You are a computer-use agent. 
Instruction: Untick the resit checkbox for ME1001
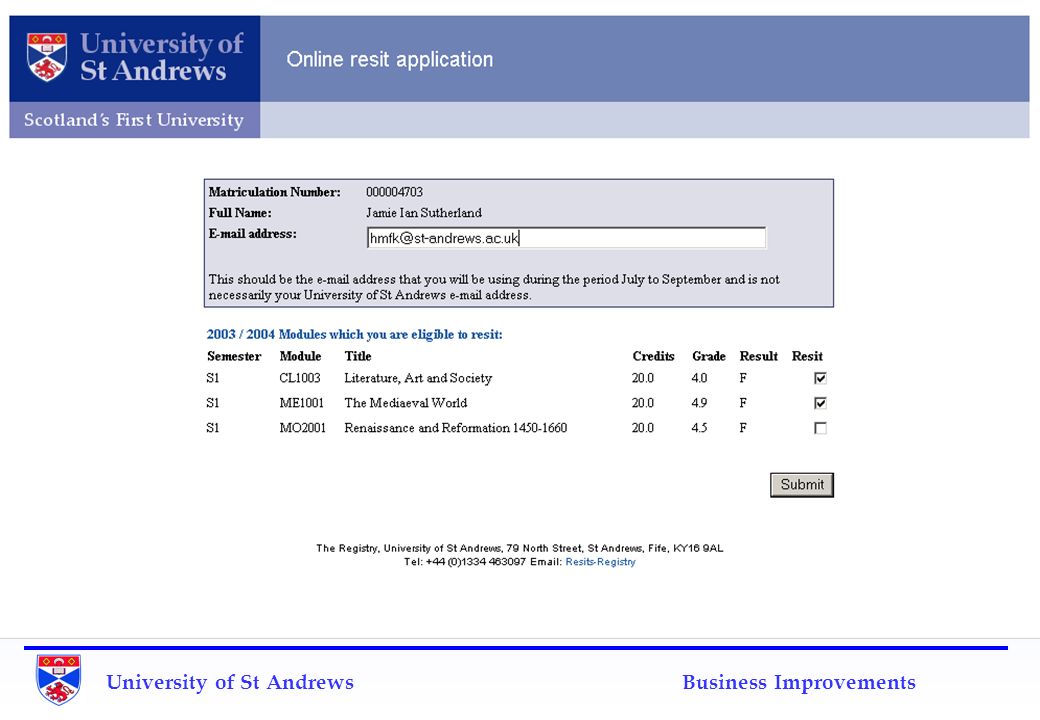click(820, 403)
